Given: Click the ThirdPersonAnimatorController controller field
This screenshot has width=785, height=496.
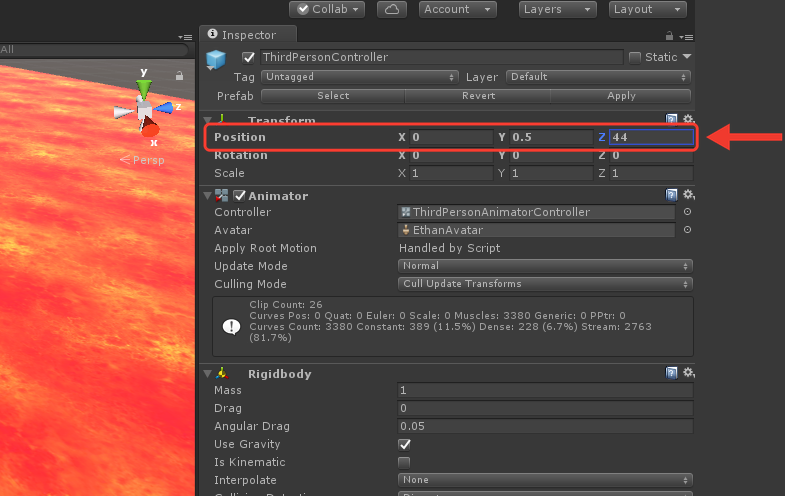Looking at the screenshot, I should tap(536, 212).
